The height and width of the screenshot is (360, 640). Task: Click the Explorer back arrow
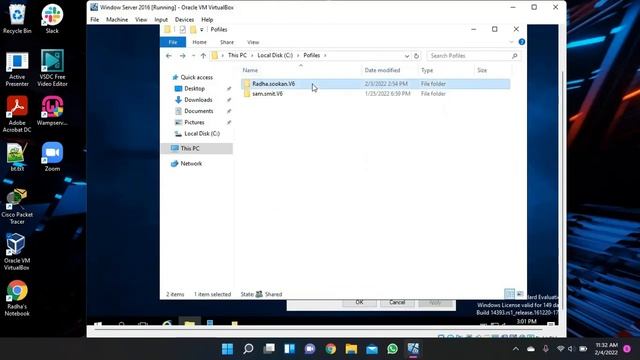169,56
